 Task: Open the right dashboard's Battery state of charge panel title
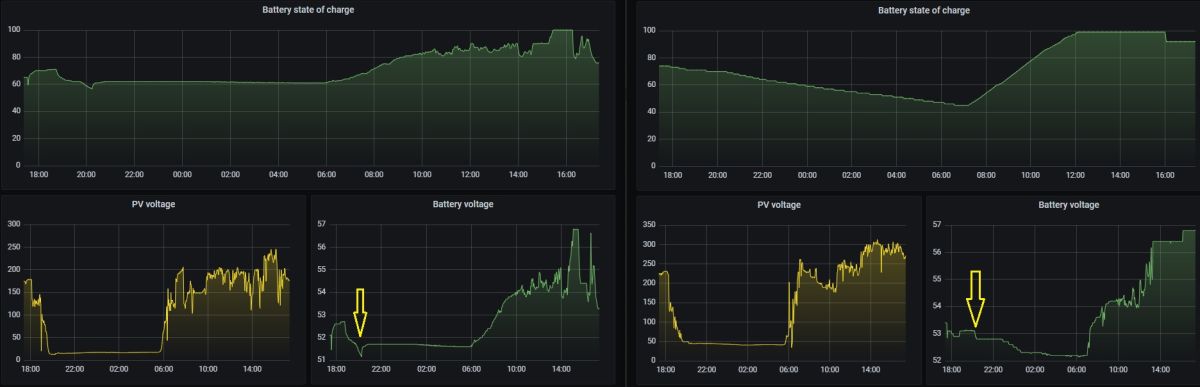click(x=924, y=10)
